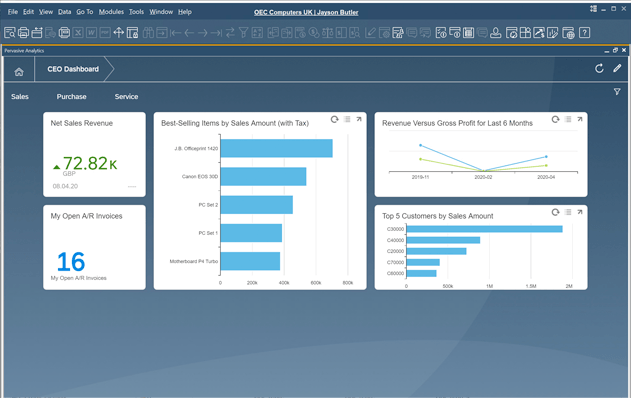
Task: Refresh the Top 5 Customers card
Action: point(555,212)
